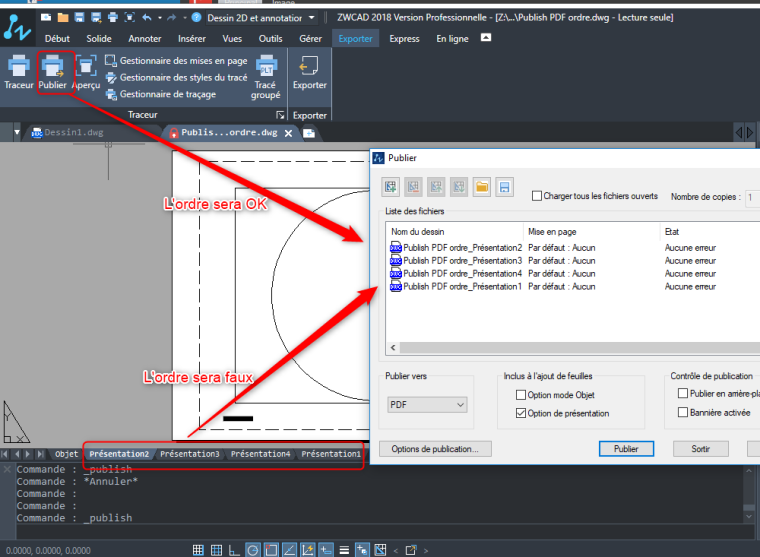Click the Save quick-access icon
Image resolution: width=760 pixels, height=557 pixels.
[79, 17]
